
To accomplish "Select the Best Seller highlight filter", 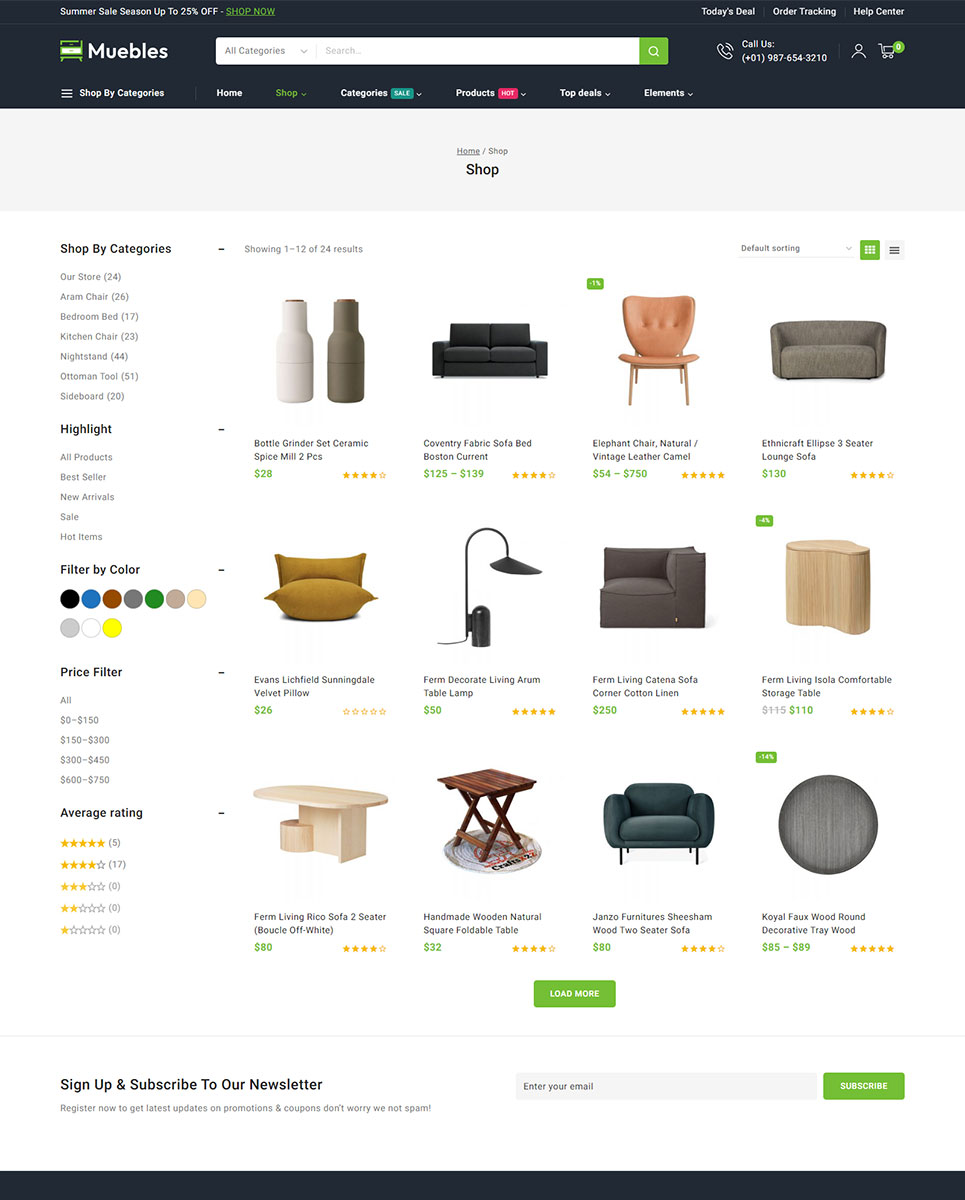I will (x=83, y=477).
